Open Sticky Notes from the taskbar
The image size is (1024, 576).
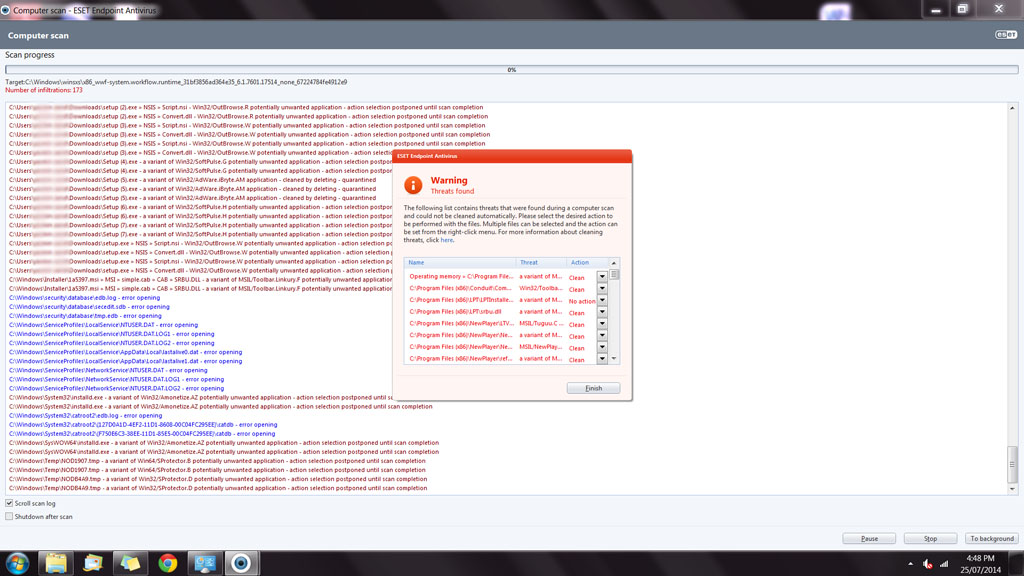[x=130, y=563]
